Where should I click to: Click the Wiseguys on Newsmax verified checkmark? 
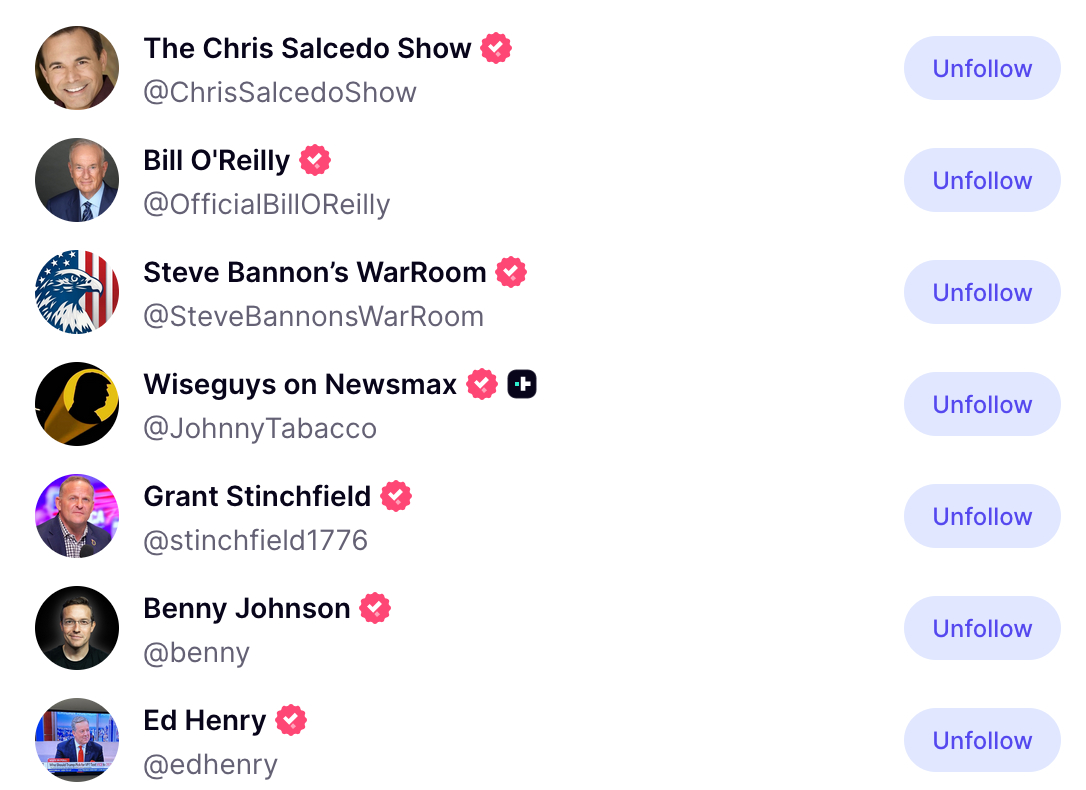[x=482, y=384]
